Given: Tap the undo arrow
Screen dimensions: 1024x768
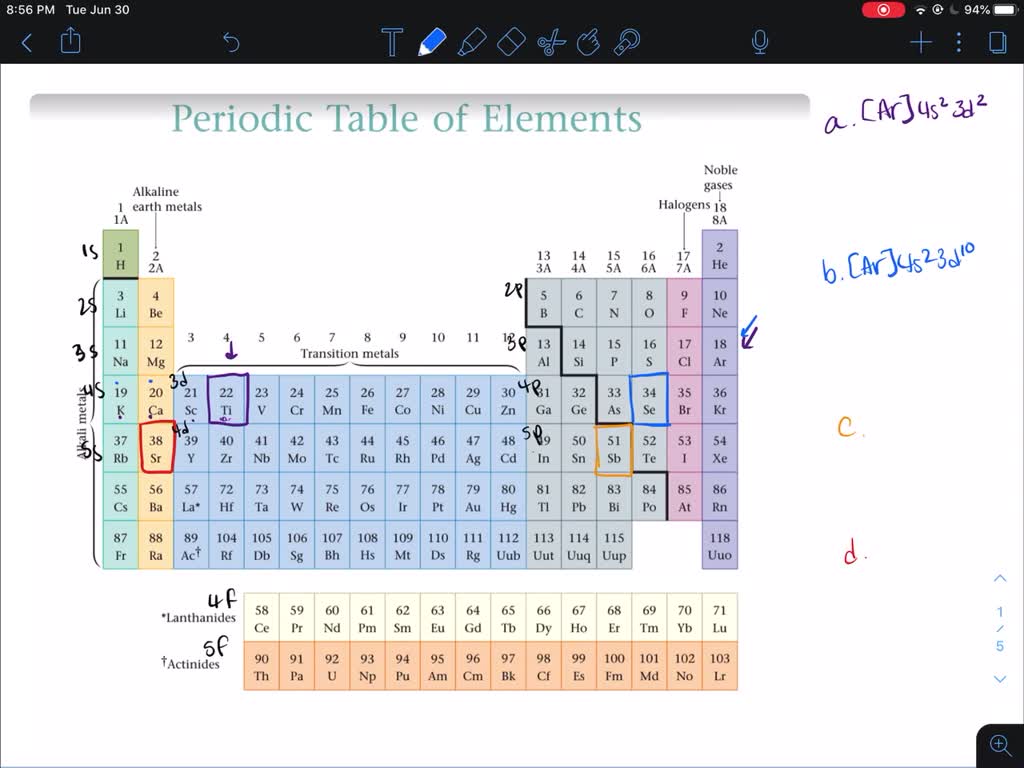Looking at the screenshot, I should 231,42.
